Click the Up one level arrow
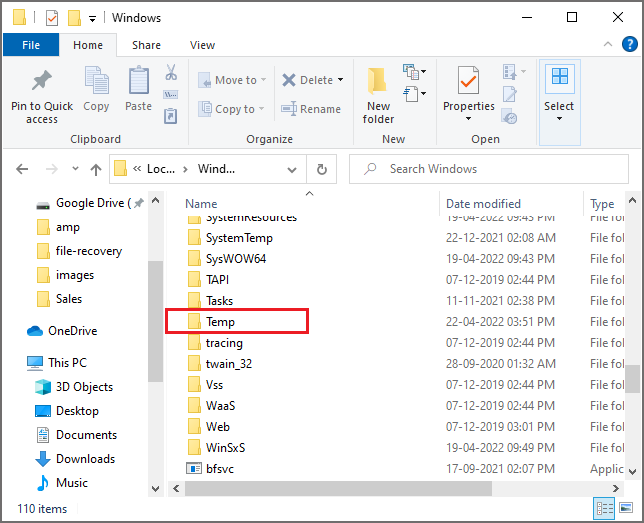Image resolution: width=644 pixels, height=523 pixels. (96, 169)
